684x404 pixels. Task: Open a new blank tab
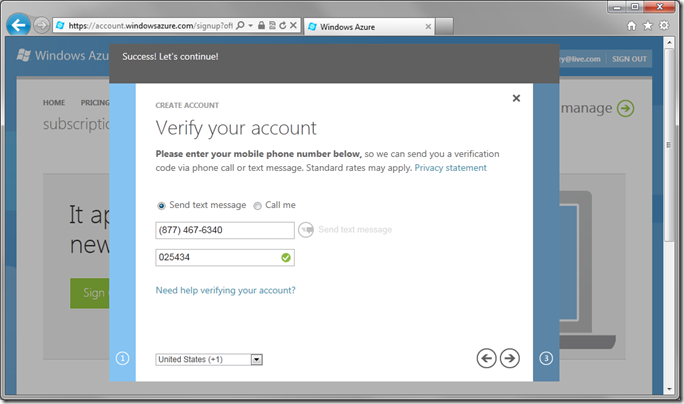pyautogui.click(x=444, y=27)
